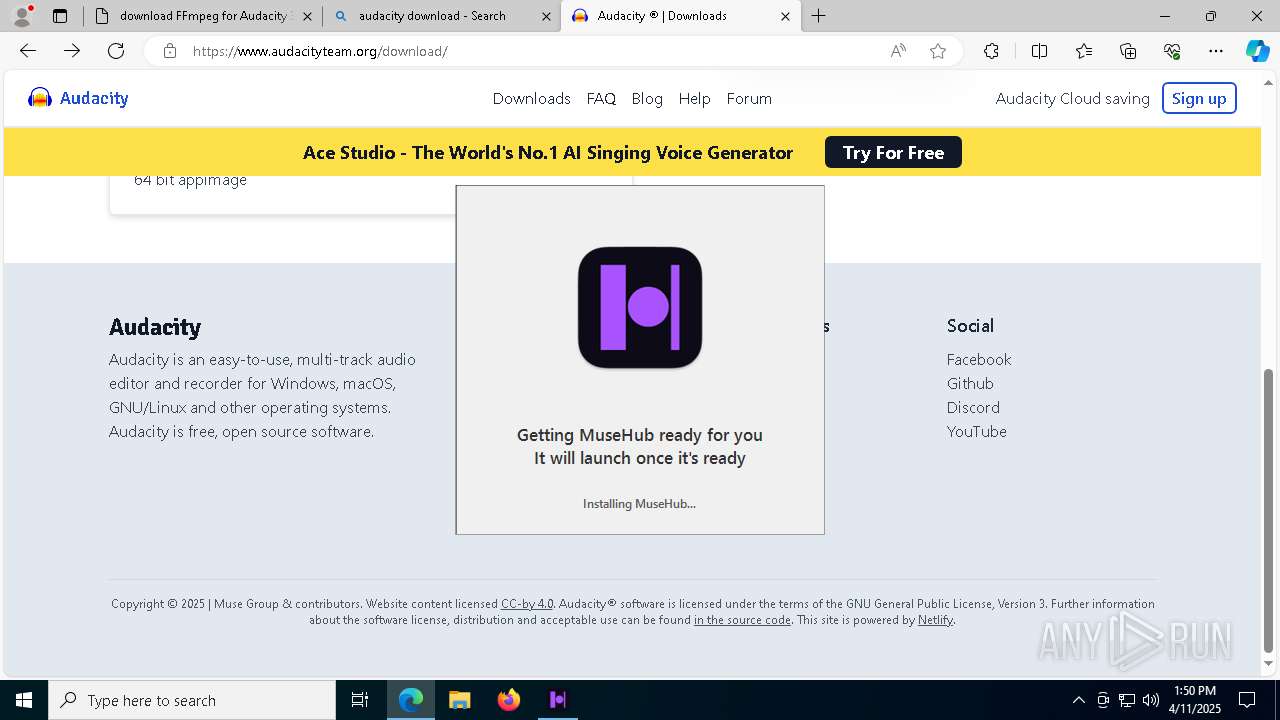Image resolution: width=1280 pixels, height=720 pixels.
Task: Open the Facebook social link
Action: (979, 359)
